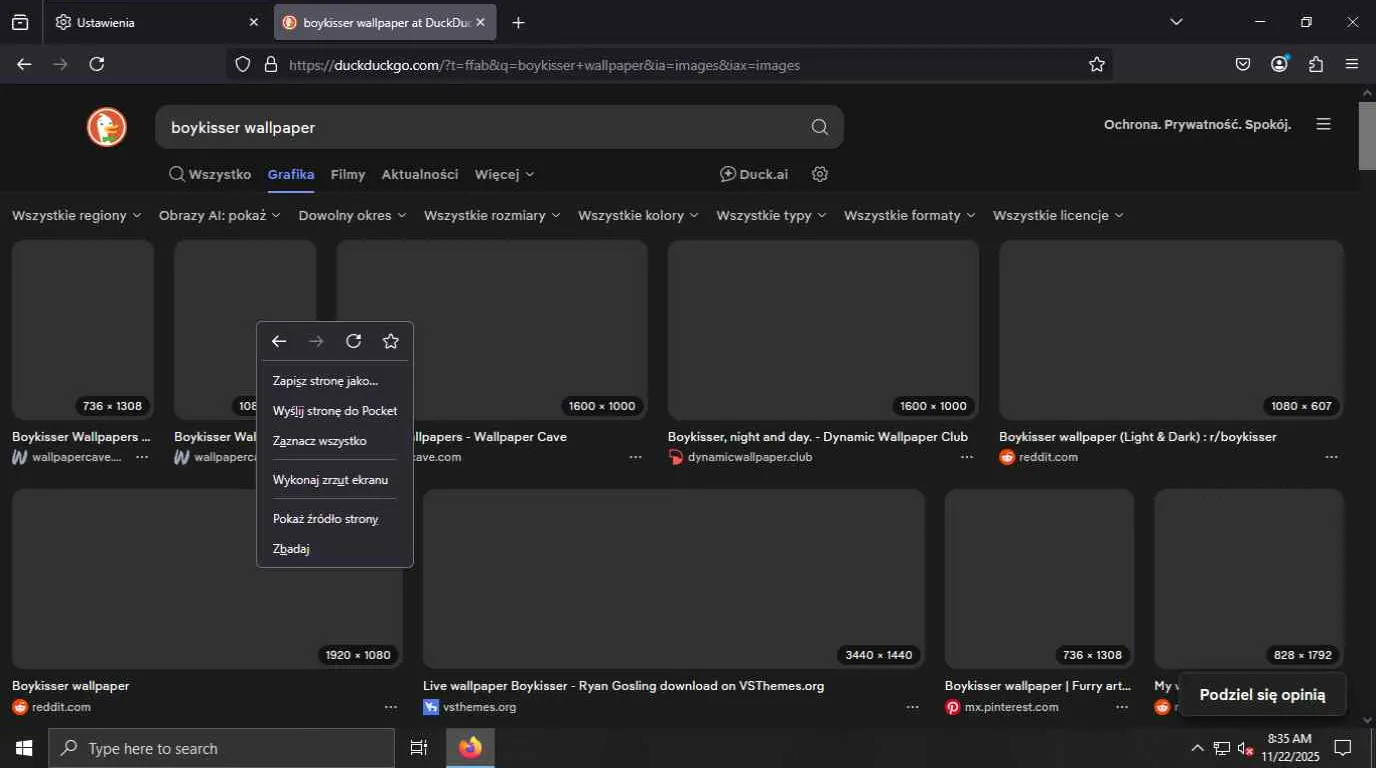Screen dimensions: 1376x768
Task: Visit the dynamicwallpaper.club source link
Action: pos(750,457)
